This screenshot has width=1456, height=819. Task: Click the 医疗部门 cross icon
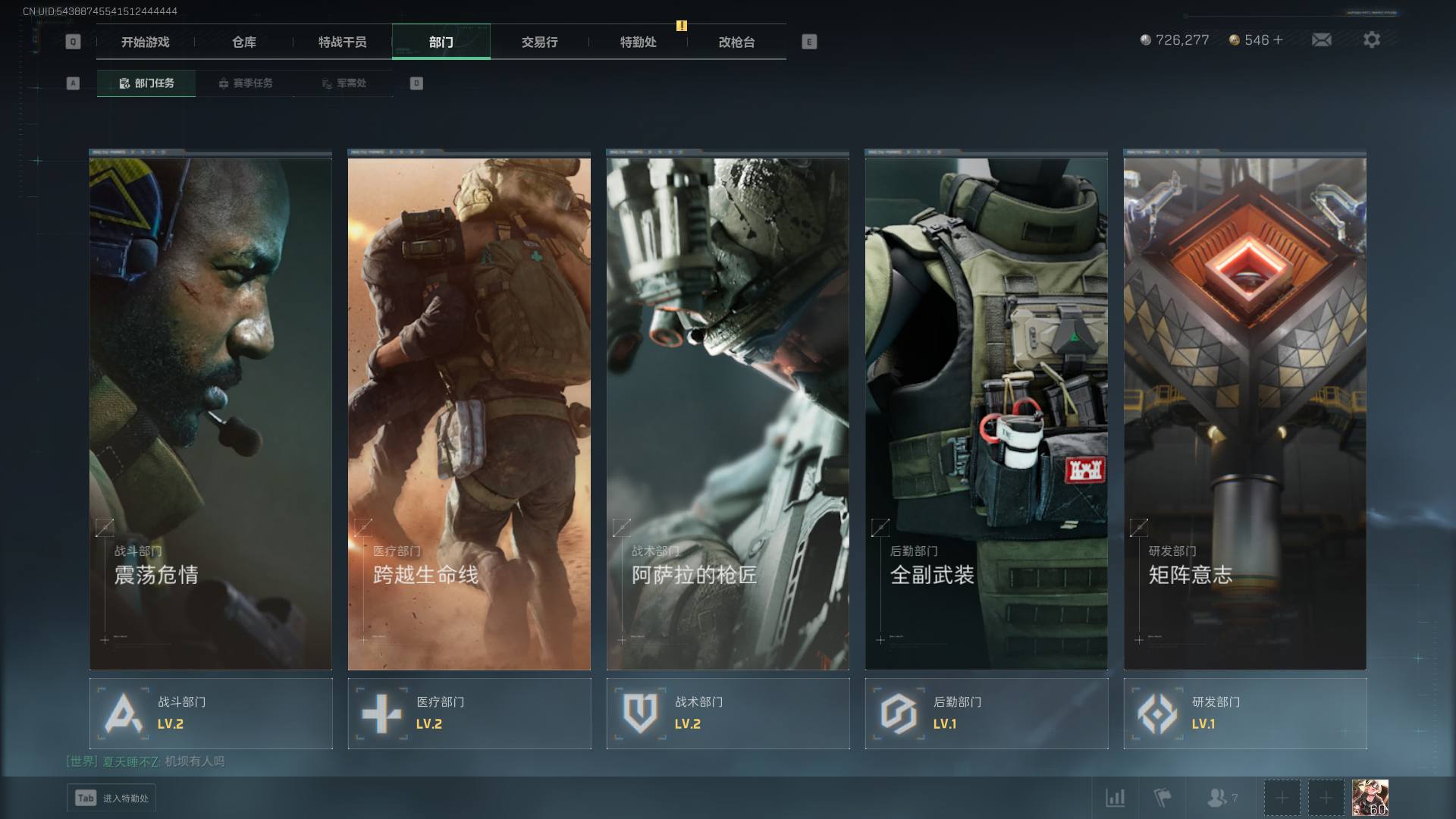[x=381, y=714]
